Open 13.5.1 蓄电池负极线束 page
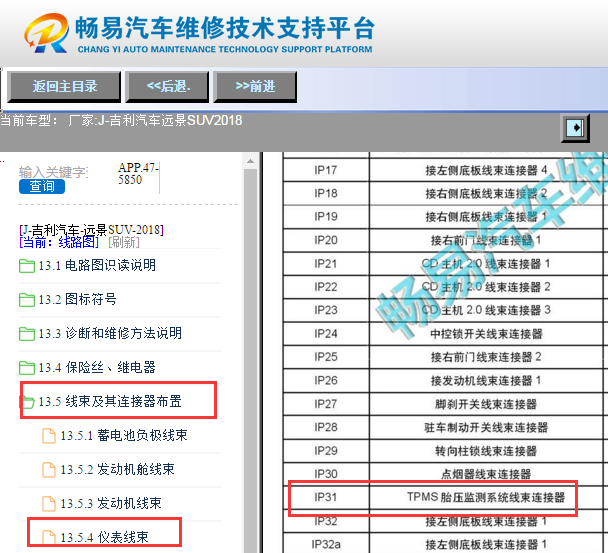 coord(124,435)
